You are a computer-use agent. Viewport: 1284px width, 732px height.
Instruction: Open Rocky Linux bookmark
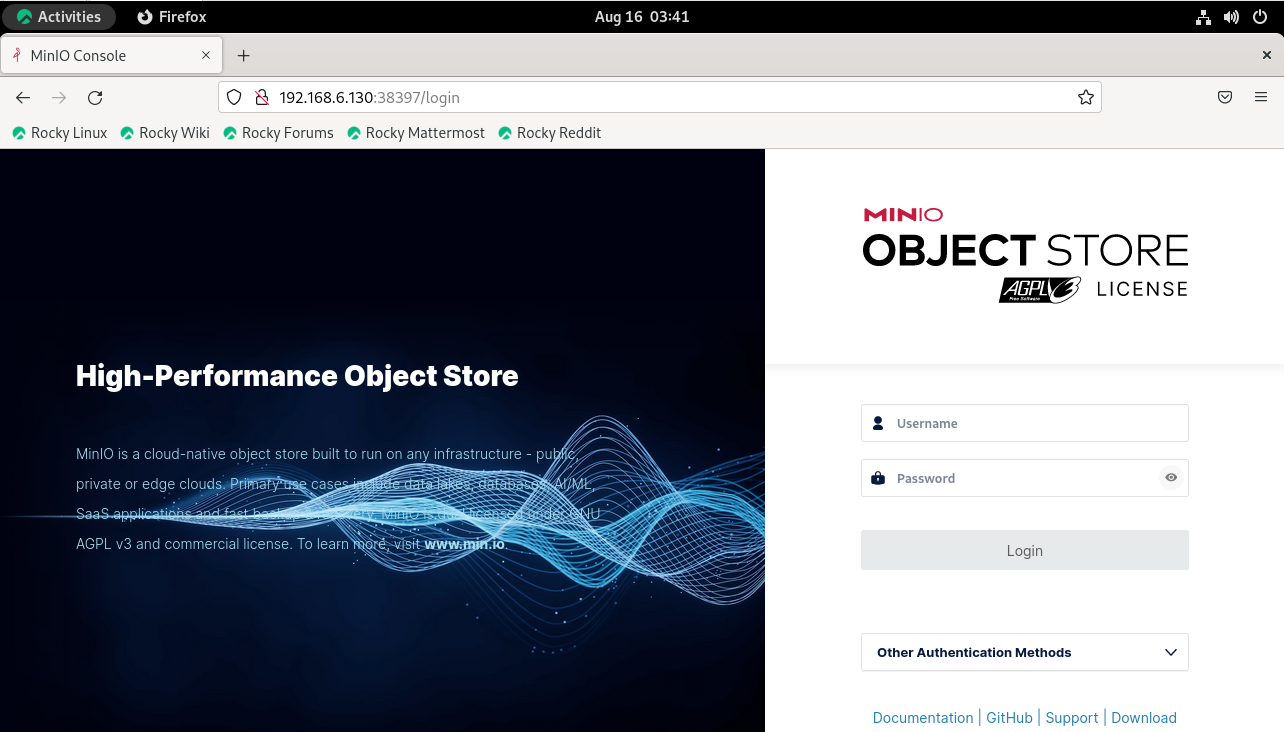coord(59,133)
